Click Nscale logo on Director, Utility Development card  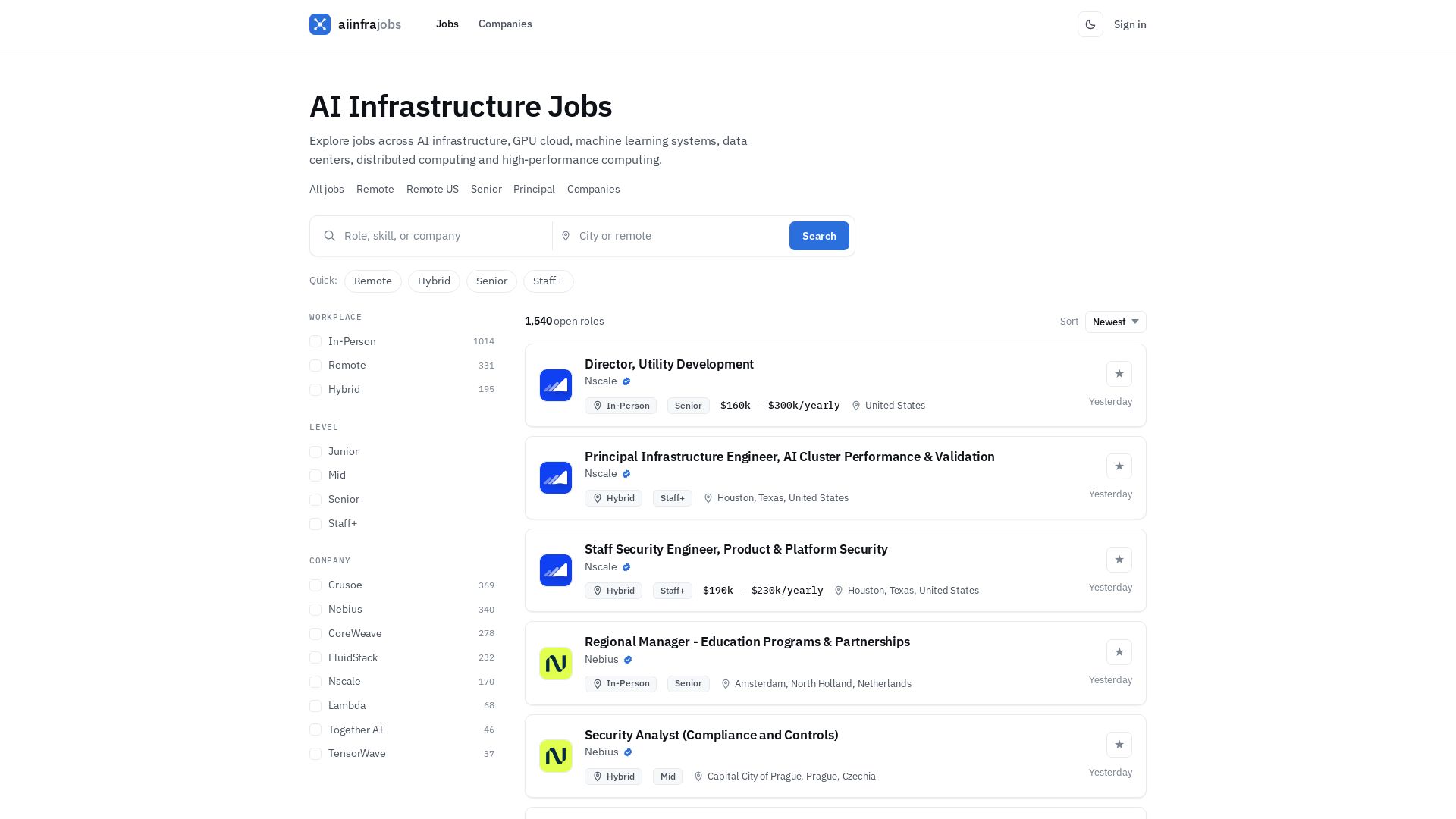coord(556,385)
